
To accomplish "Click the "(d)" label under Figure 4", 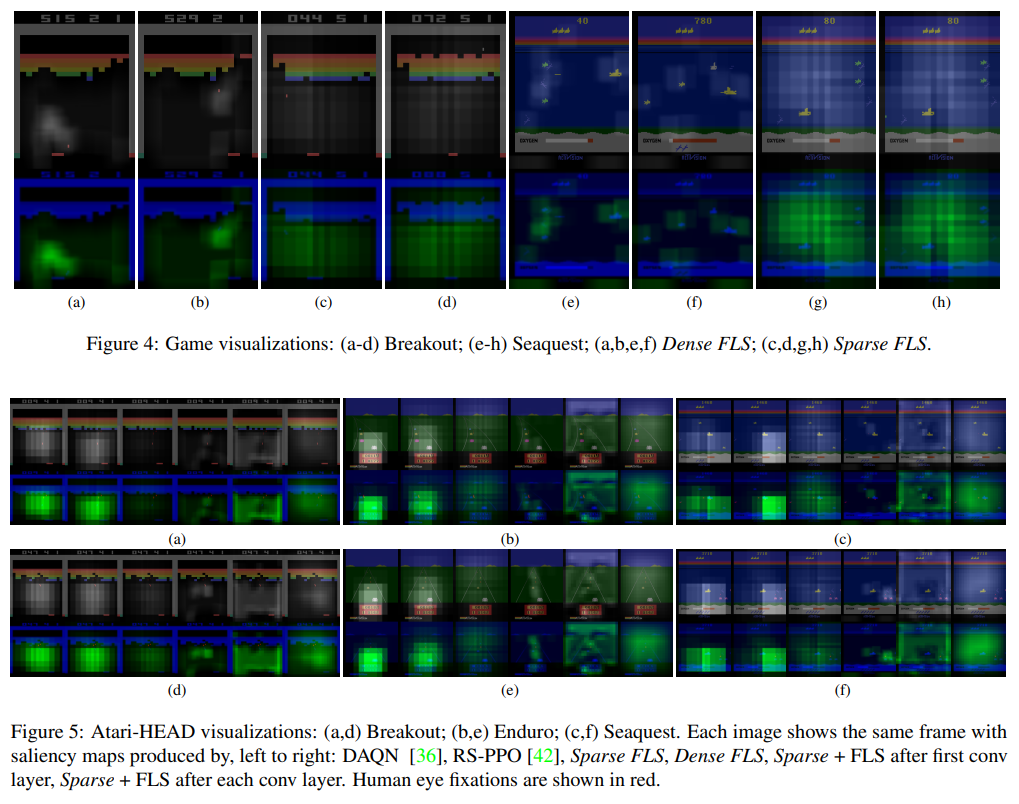I will (447, 302).
